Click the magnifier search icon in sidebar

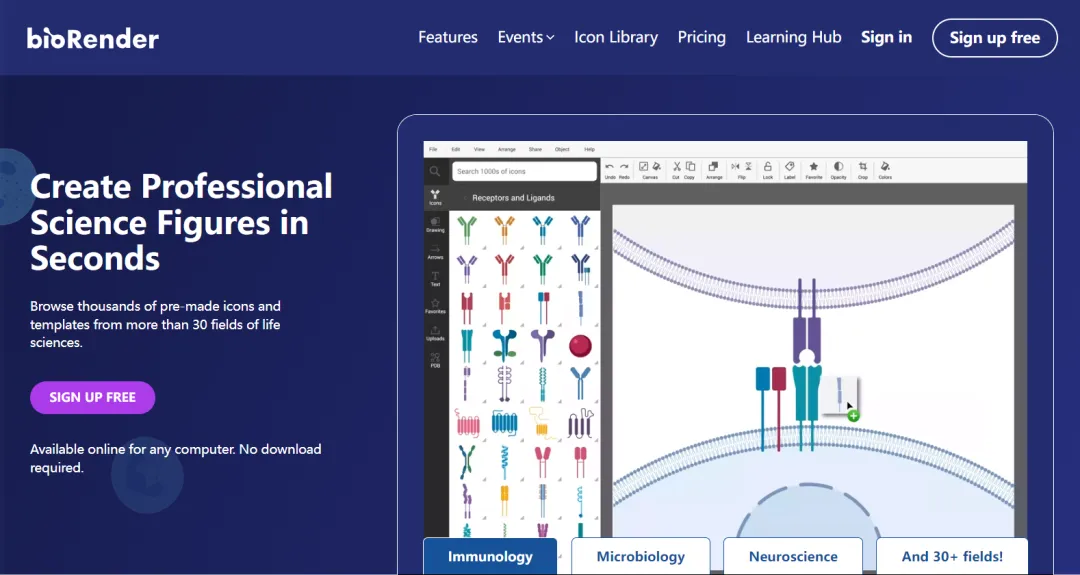click(435, 171)
